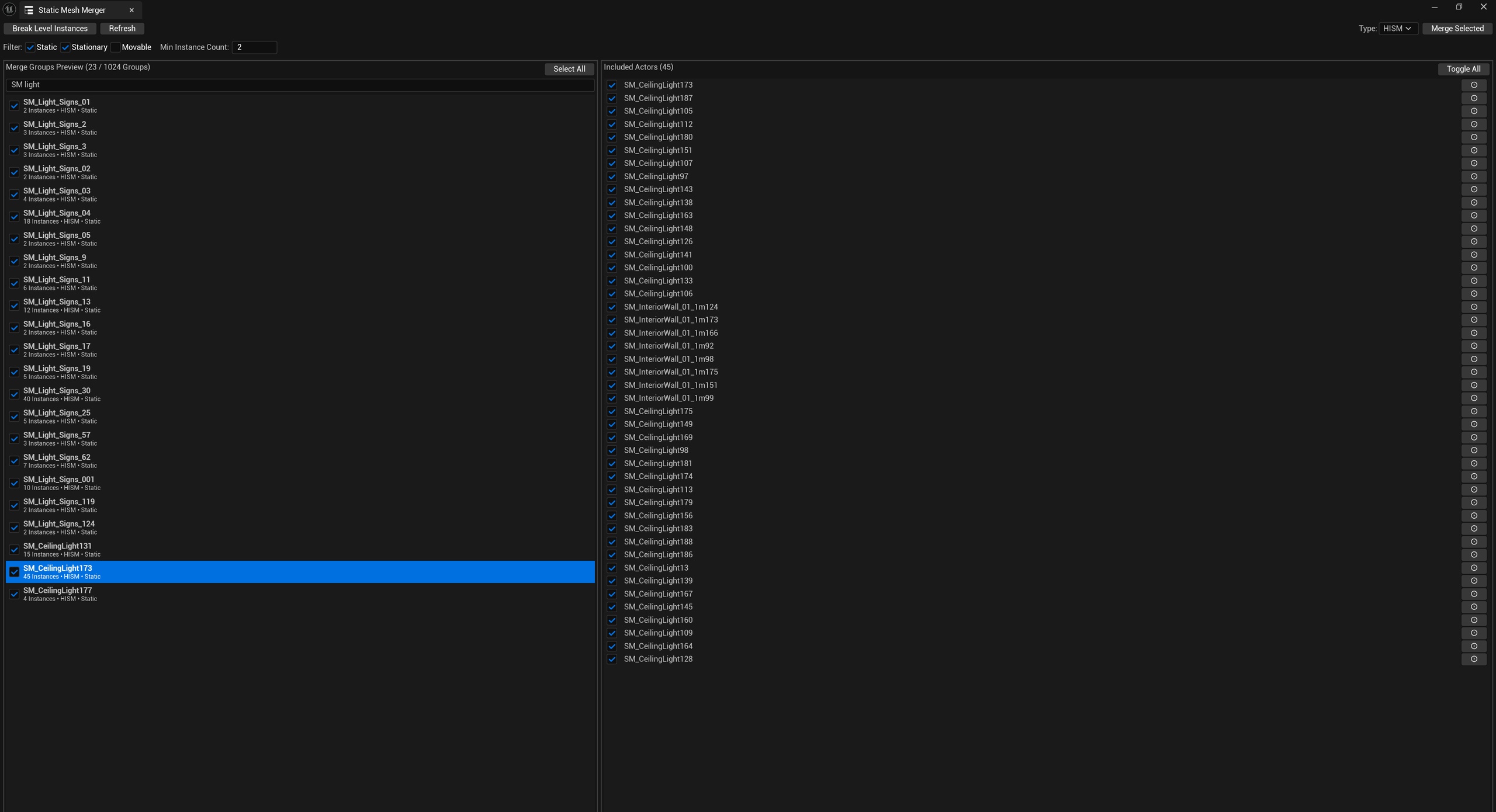The height and width of the screenshot is (812, 1496).
Task: Click the target icon for SM_CeilingLight160
Action: (1474, 620)
